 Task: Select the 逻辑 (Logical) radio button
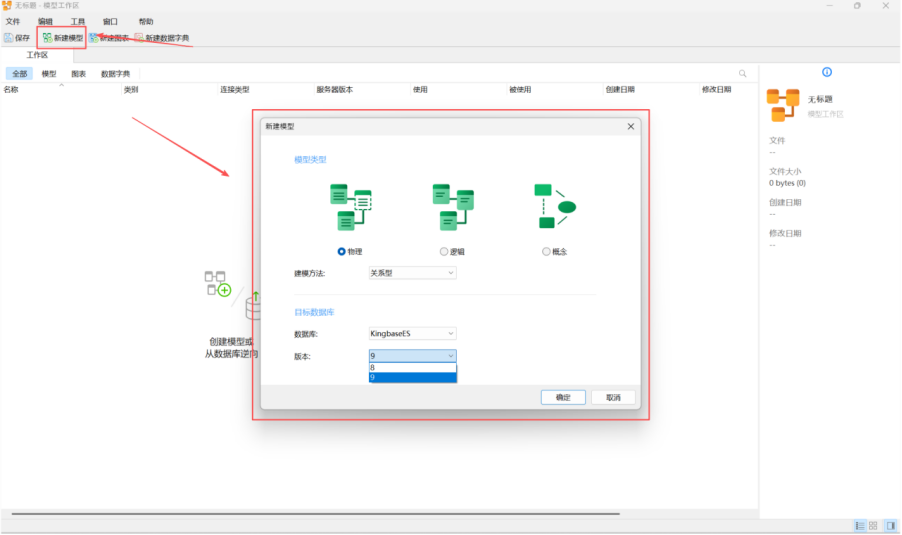(444, 252)
